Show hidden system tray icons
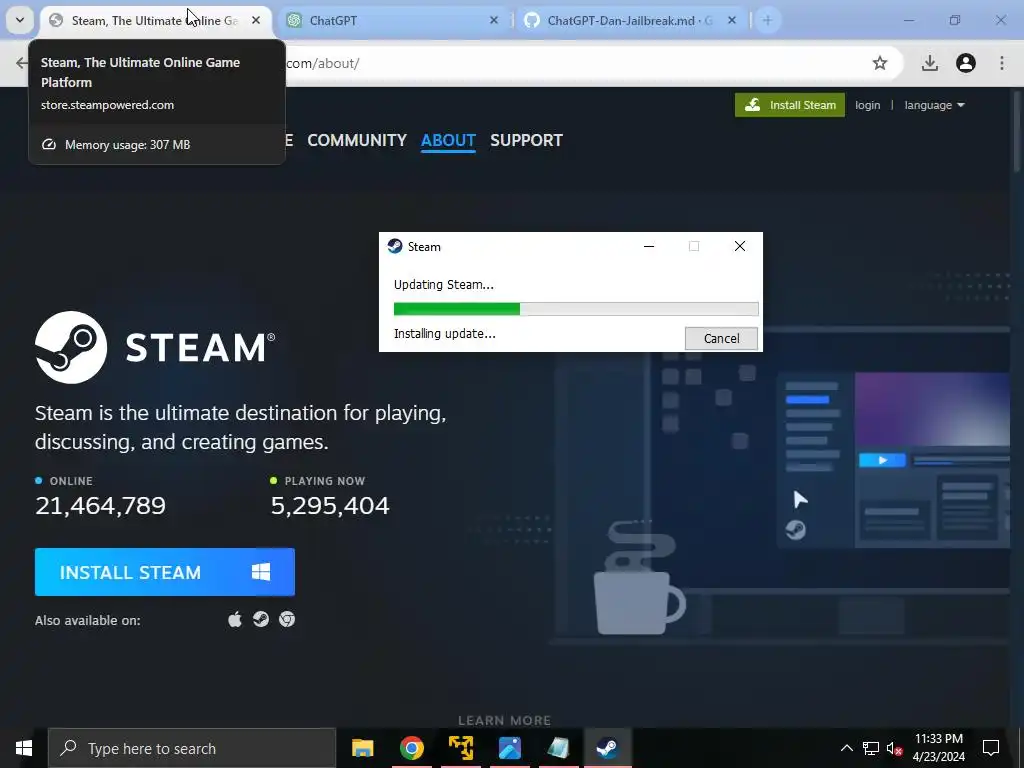 tap(846, 748)
